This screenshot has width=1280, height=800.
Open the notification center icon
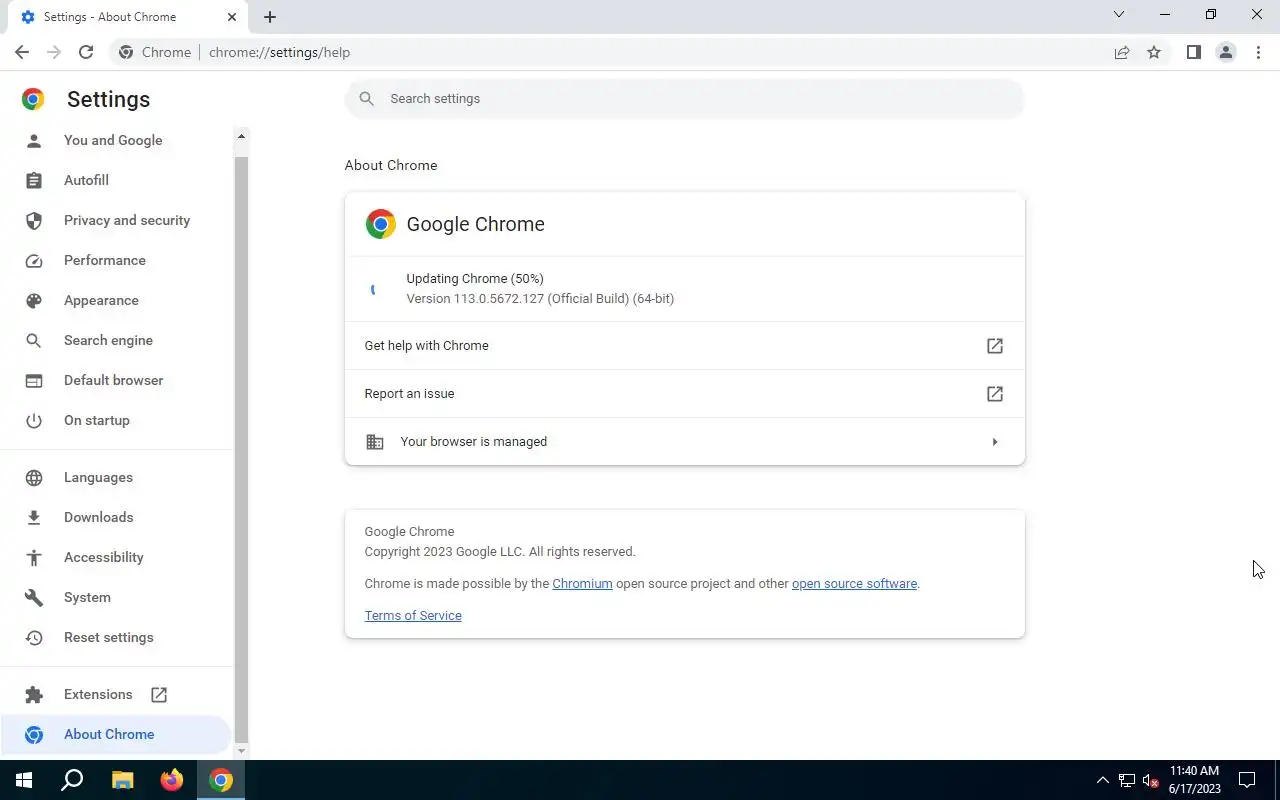1247,780
